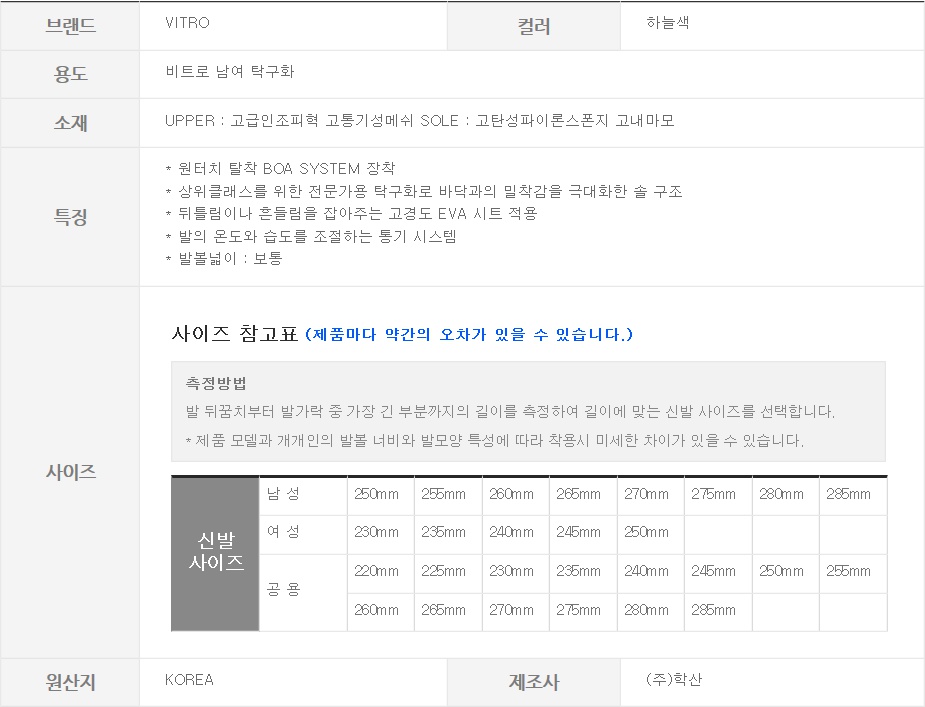
Task: Select the 하늘색 color value
Action: tap(668, 23)
